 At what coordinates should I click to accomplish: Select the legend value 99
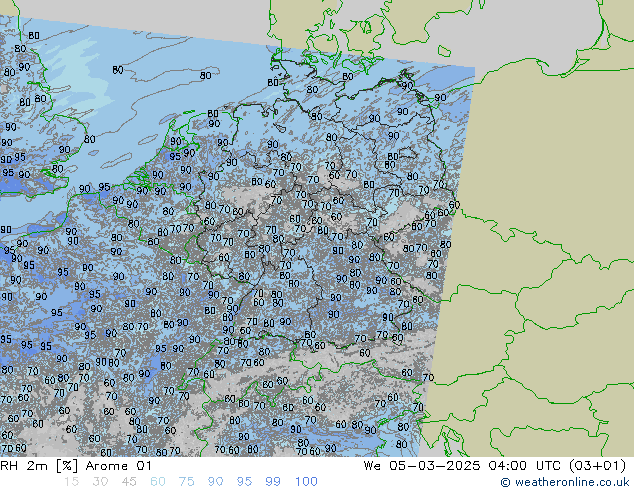tap(273, 482)
